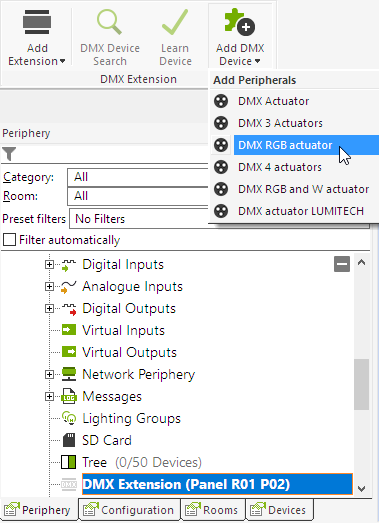Click the Messages label in the tree
This screenshot has height=523, width=379.
[112, 397]
